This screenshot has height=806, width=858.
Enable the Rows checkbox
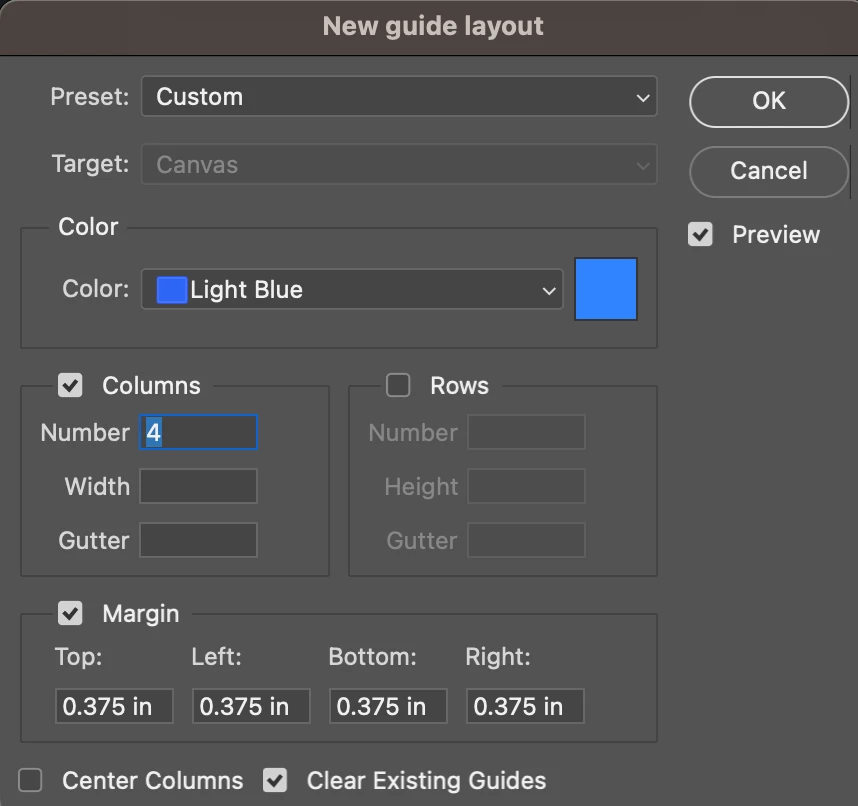tap(398, 385)
